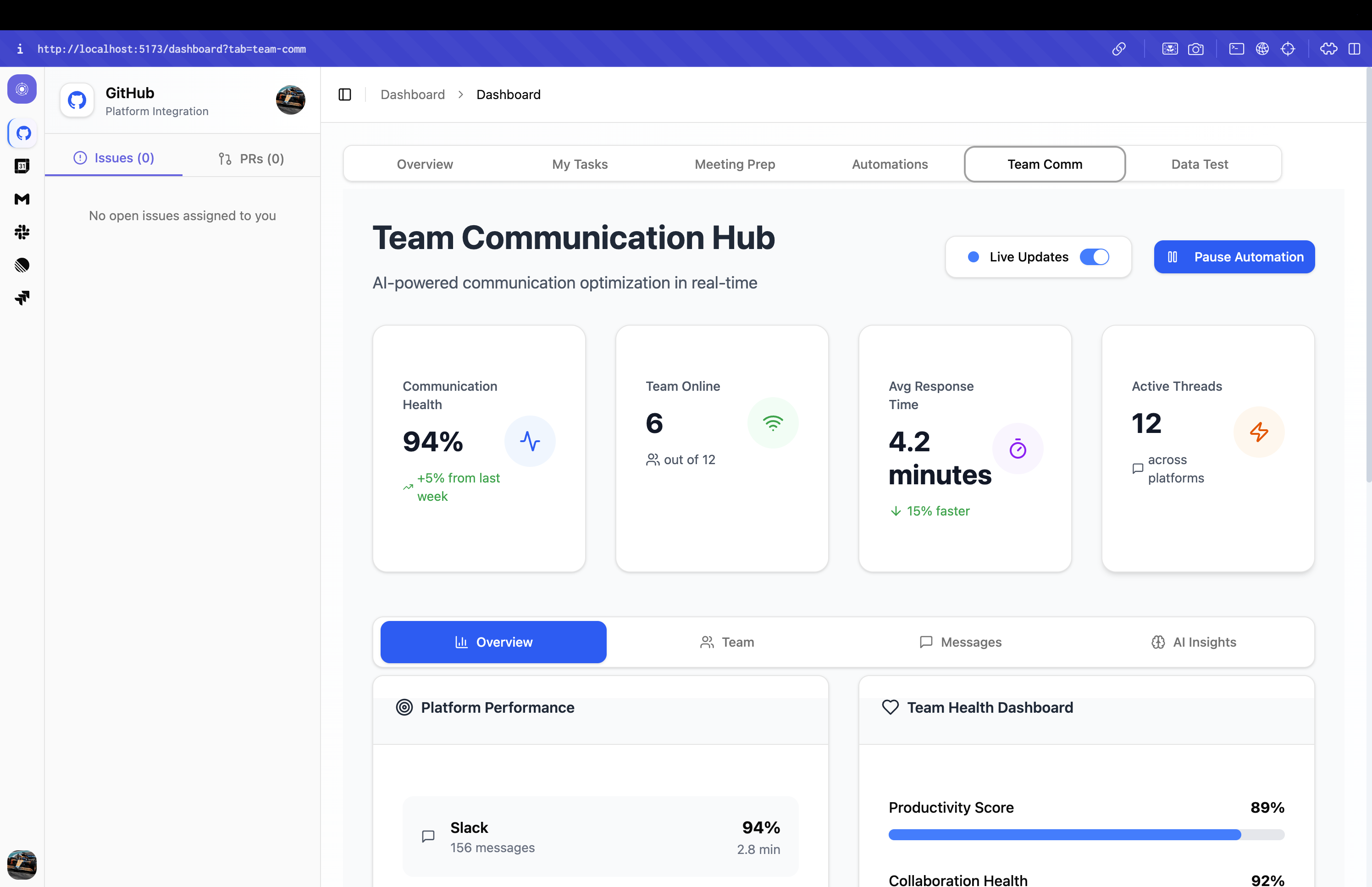
Task: Click the user avatar in GitHub header
Action: [290, 100]
